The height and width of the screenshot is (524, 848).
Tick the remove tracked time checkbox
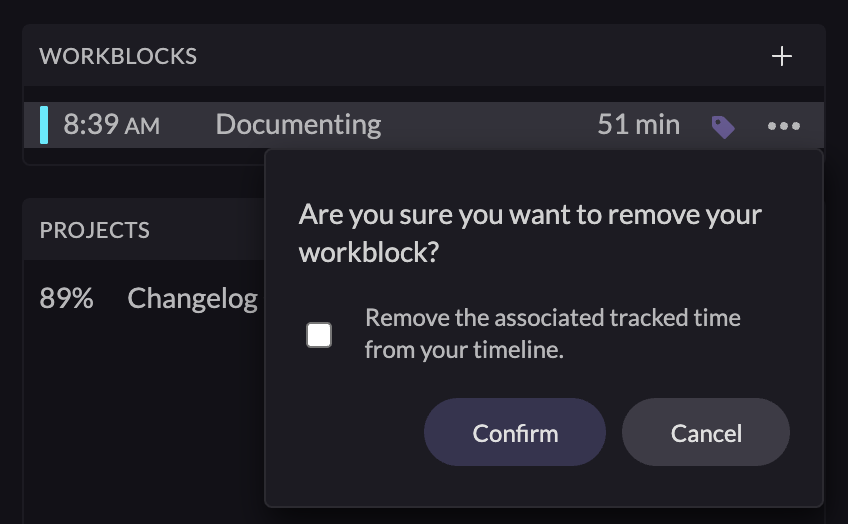tap(319, 335)
